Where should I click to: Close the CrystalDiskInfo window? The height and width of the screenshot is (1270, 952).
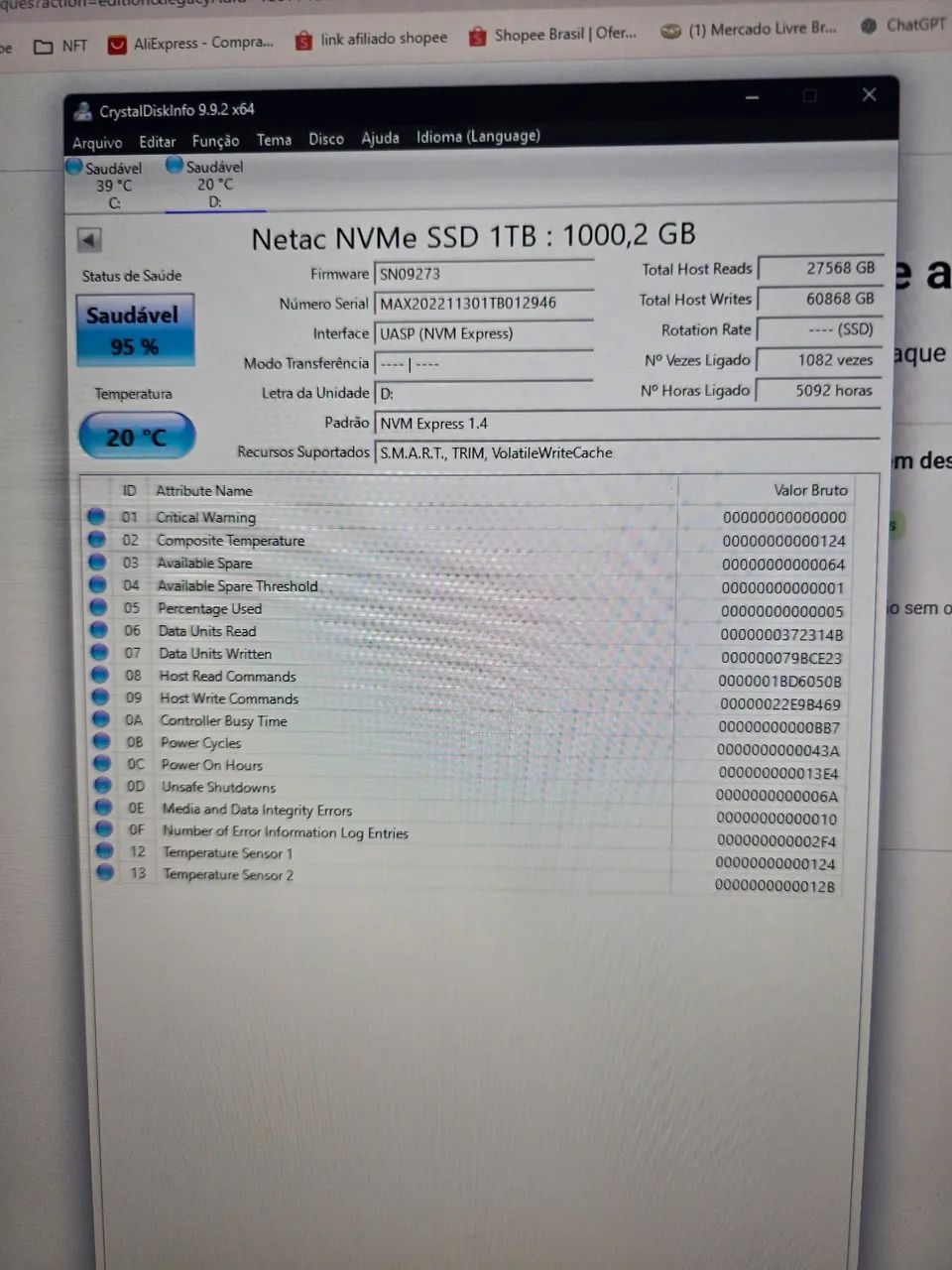(x=870, y=94)
